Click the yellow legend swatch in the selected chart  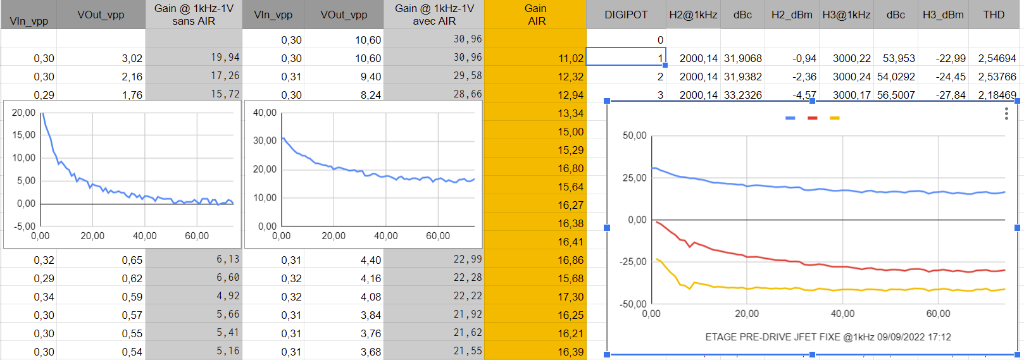tap(835, 118)
